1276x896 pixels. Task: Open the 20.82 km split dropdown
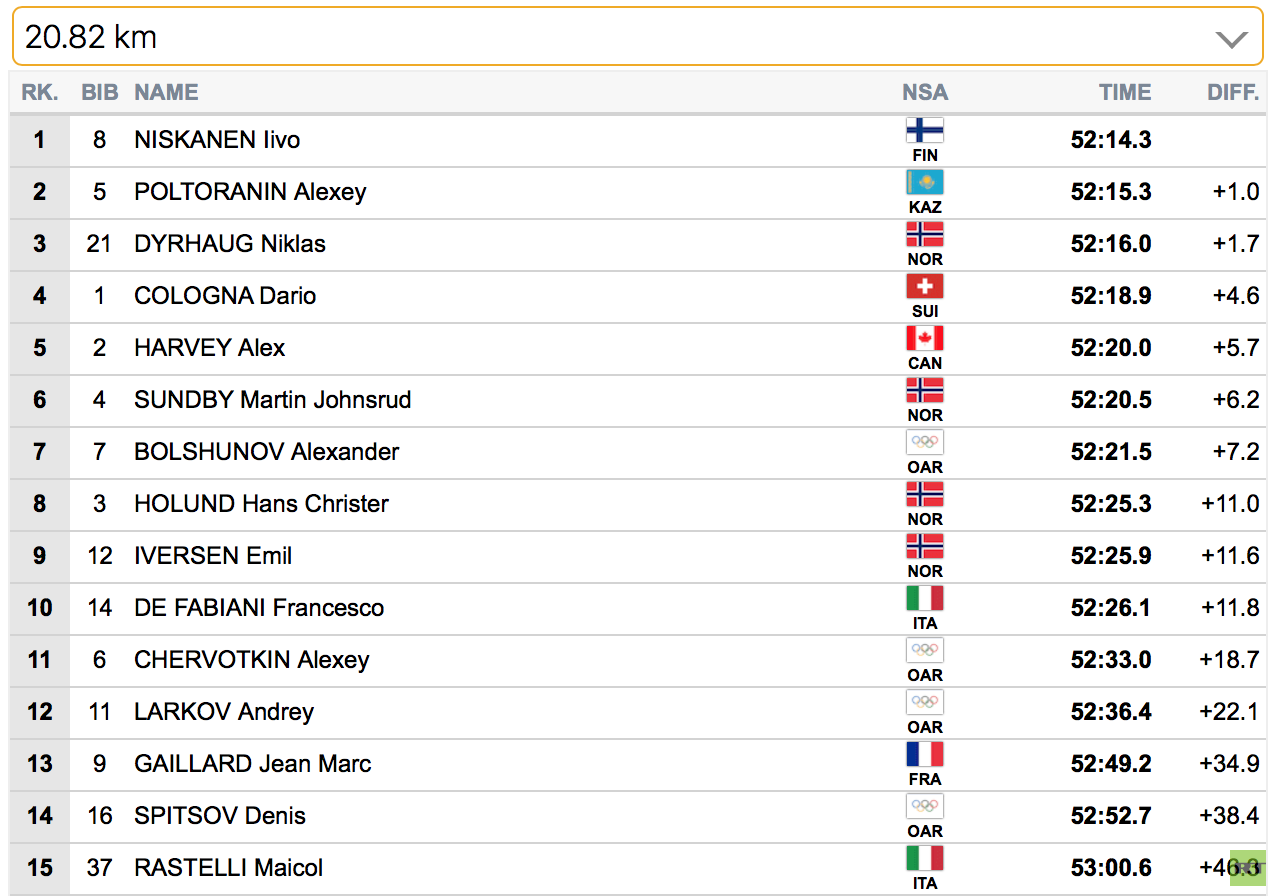tap(638, 37)
